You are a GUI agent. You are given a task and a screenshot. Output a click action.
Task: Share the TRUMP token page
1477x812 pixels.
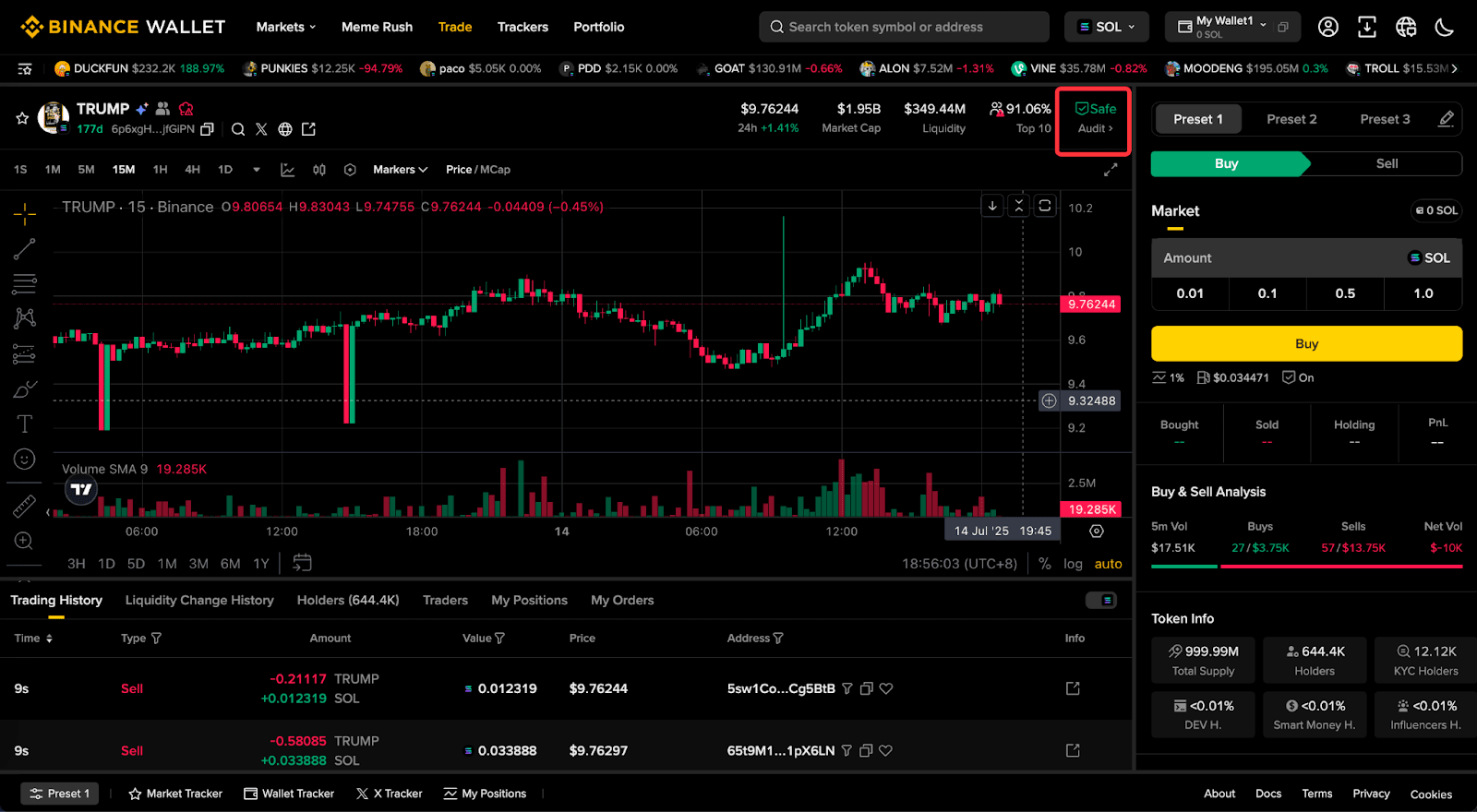pos(308,129)
